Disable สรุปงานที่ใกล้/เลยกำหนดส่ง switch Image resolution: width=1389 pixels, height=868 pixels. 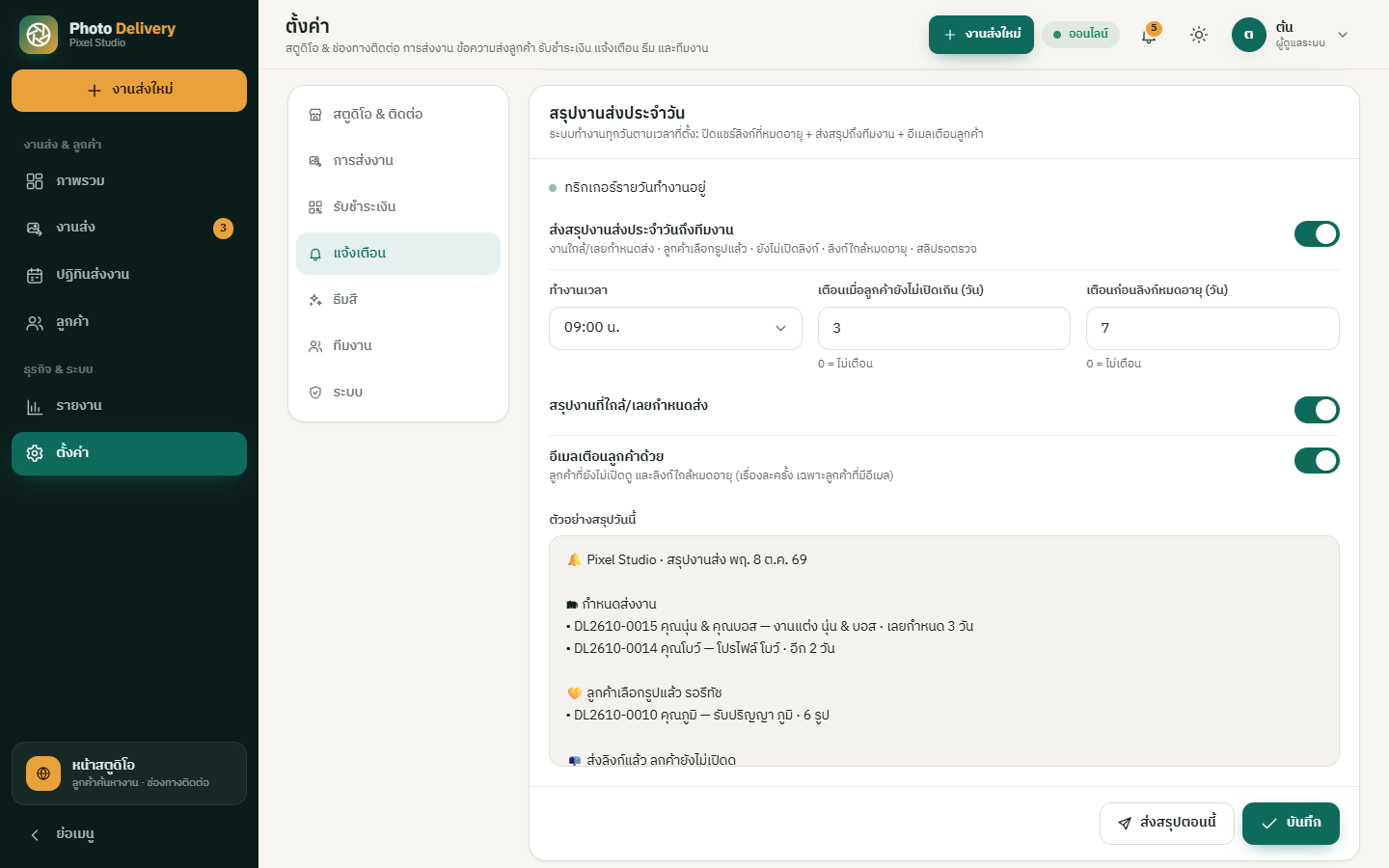click(1317, 410)
